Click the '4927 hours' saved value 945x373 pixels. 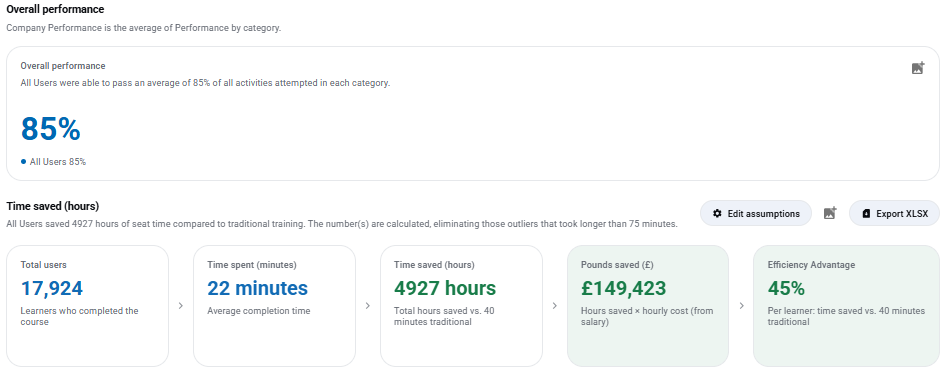pyautogui.click(x=445, y=289)
